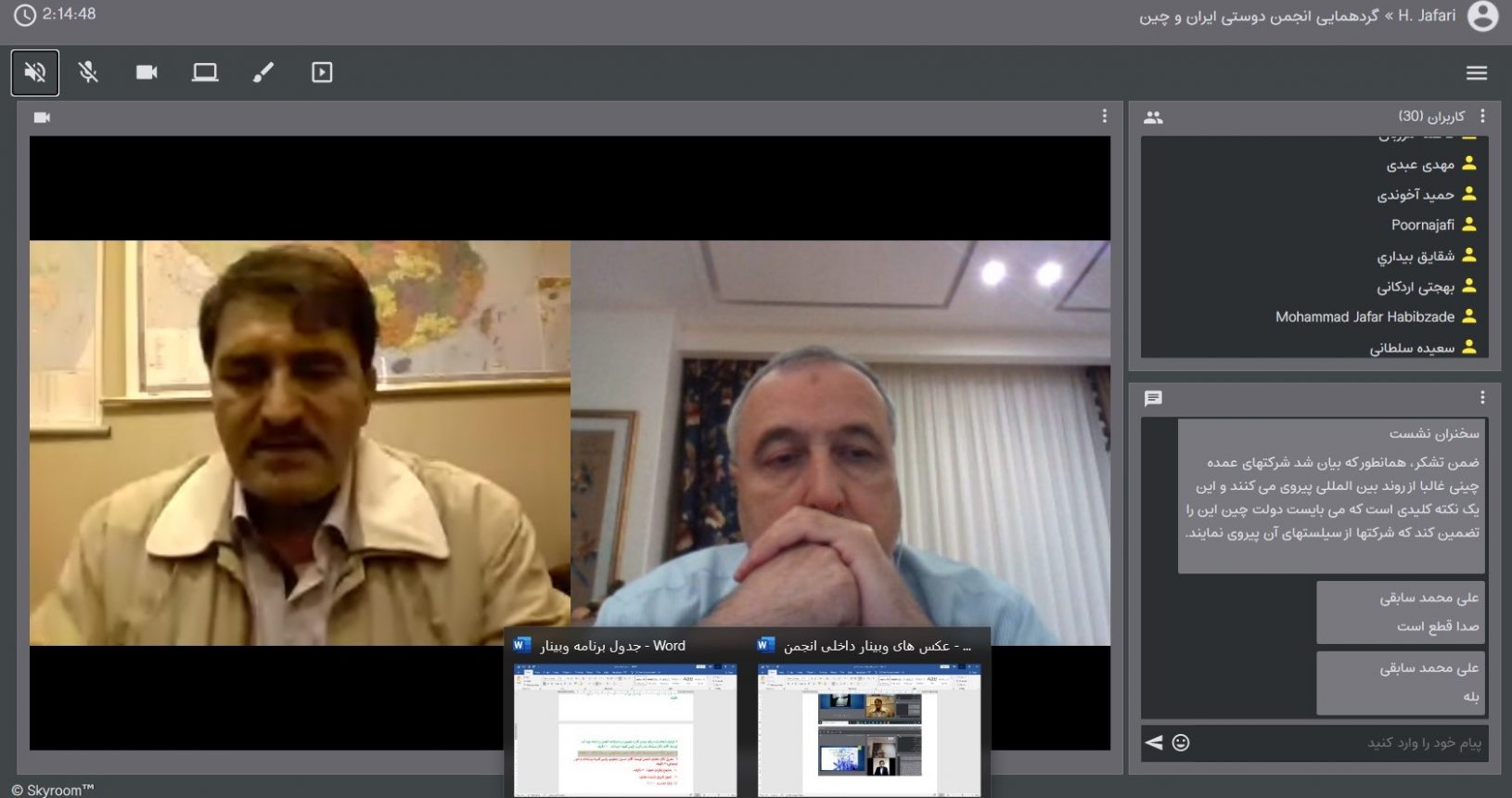Click the right speaker video feed
Viewport: 1512px width, 798px height.
click(840, 444)
